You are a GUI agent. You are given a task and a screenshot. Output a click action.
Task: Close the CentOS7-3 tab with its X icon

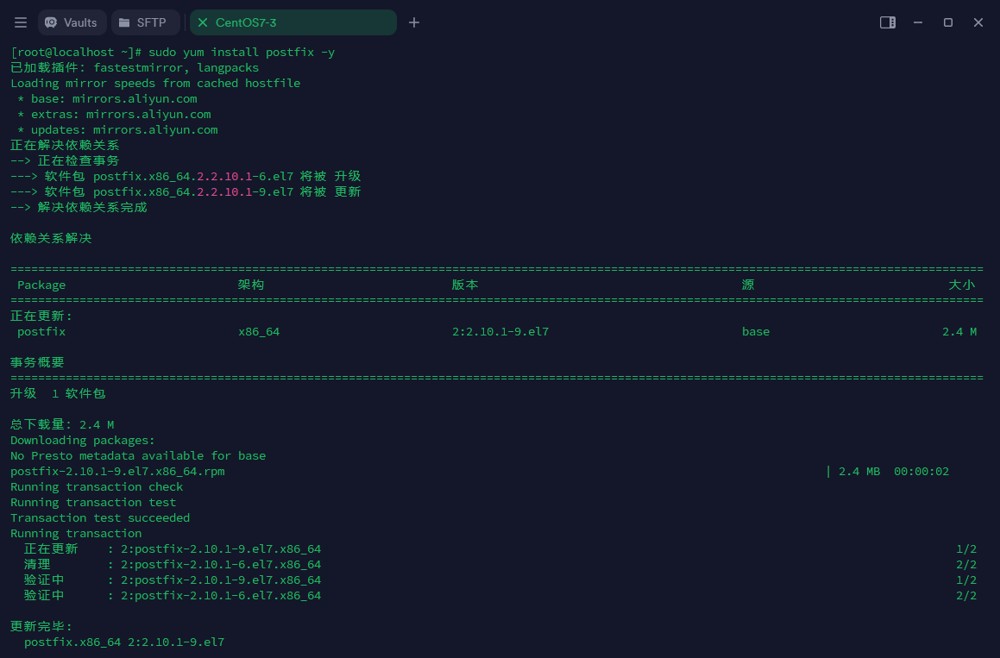[202, 23]
